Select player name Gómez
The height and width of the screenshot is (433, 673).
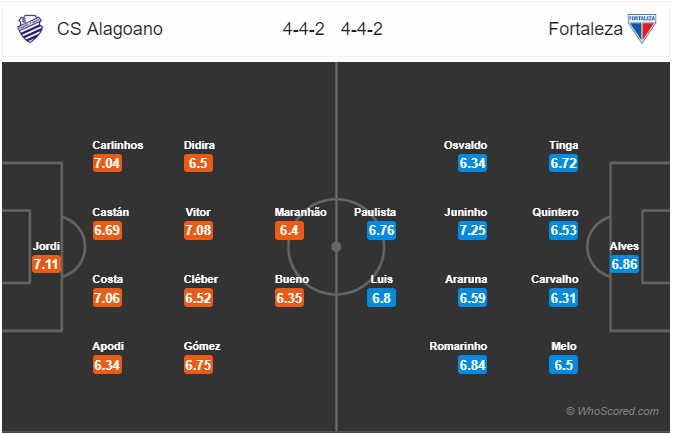coord(202,346)
